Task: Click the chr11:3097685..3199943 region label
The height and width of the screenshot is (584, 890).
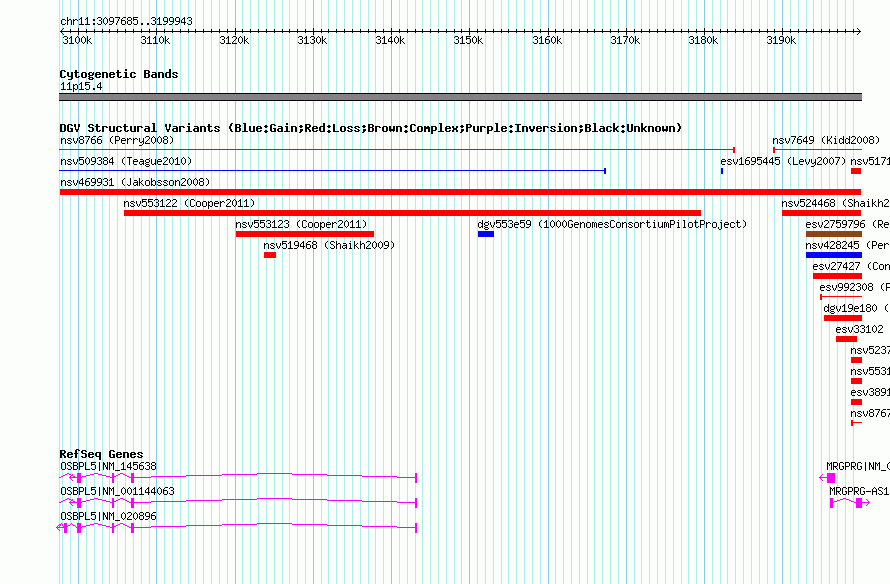Action: (126, 21)
